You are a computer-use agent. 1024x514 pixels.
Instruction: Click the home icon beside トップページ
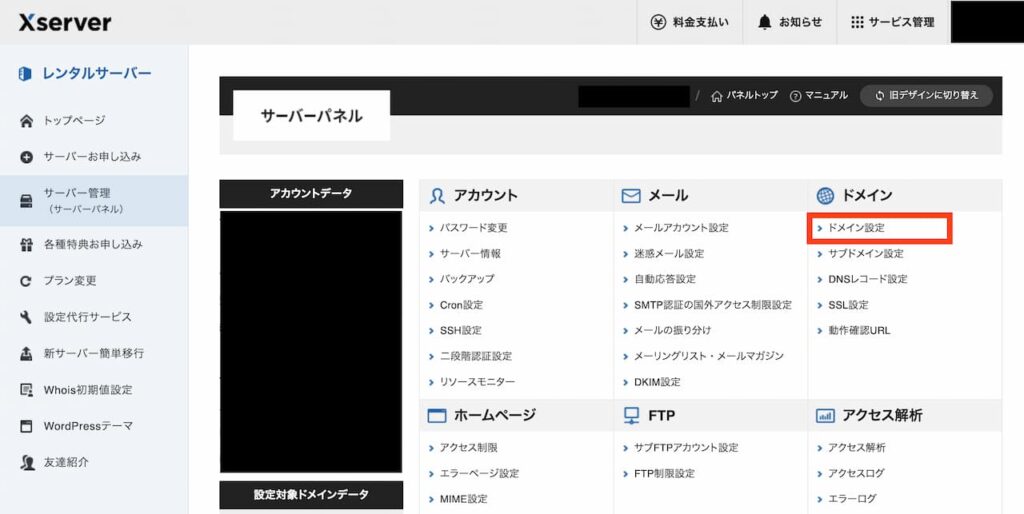coord(27,121)
